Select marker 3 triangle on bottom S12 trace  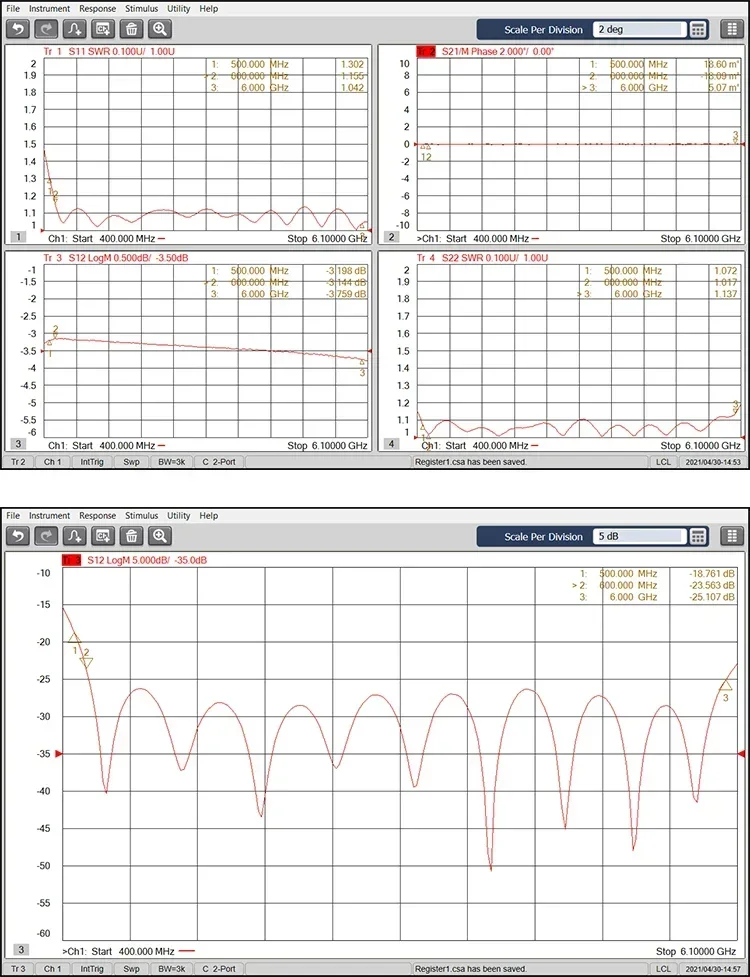[726, 685]
